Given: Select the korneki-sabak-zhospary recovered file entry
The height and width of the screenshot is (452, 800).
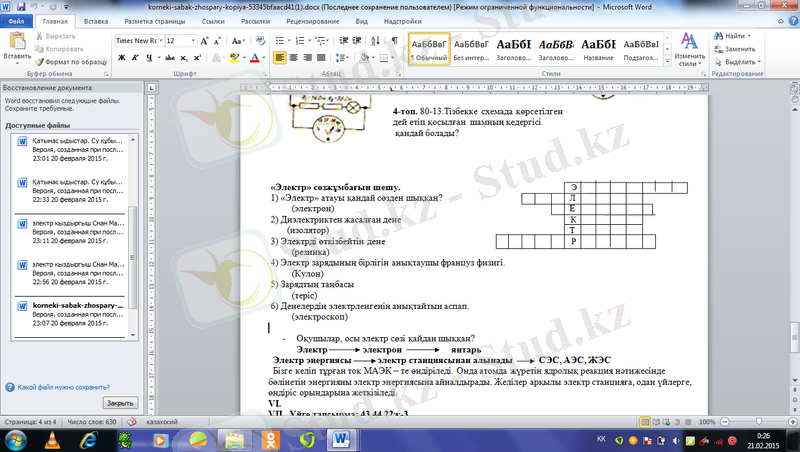Looking at the screenshot, I should (x=76, y=304).
